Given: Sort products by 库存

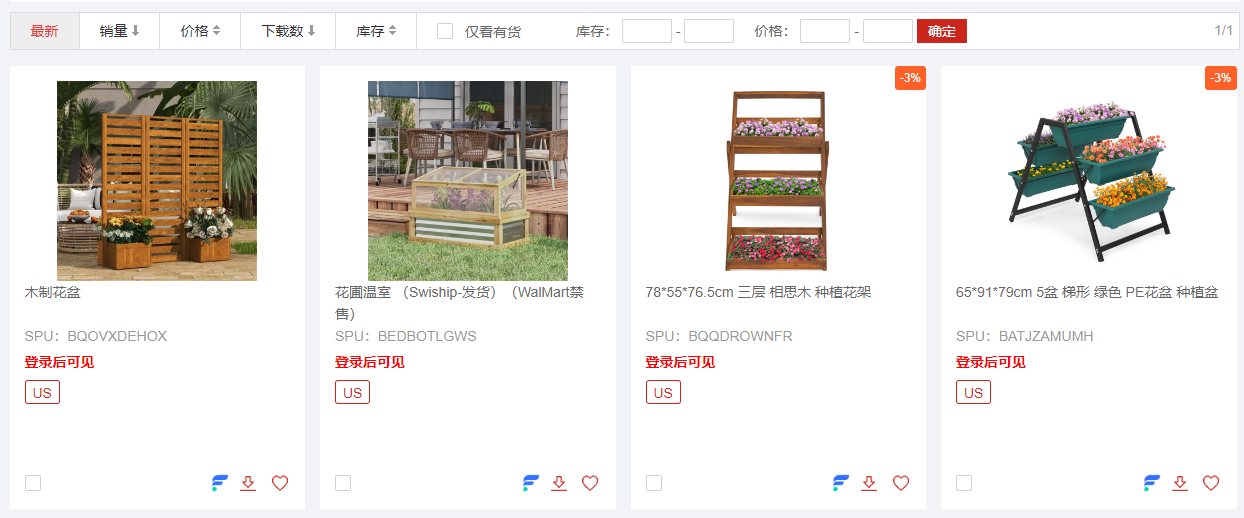Looking at the screenshot, I should (x=376, y=31).
